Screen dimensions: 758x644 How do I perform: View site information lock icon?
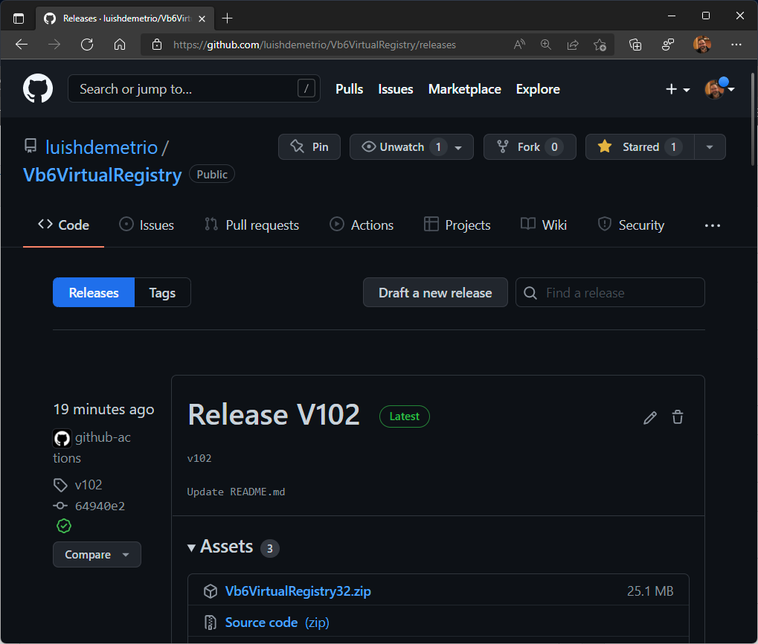pos(157,44)
